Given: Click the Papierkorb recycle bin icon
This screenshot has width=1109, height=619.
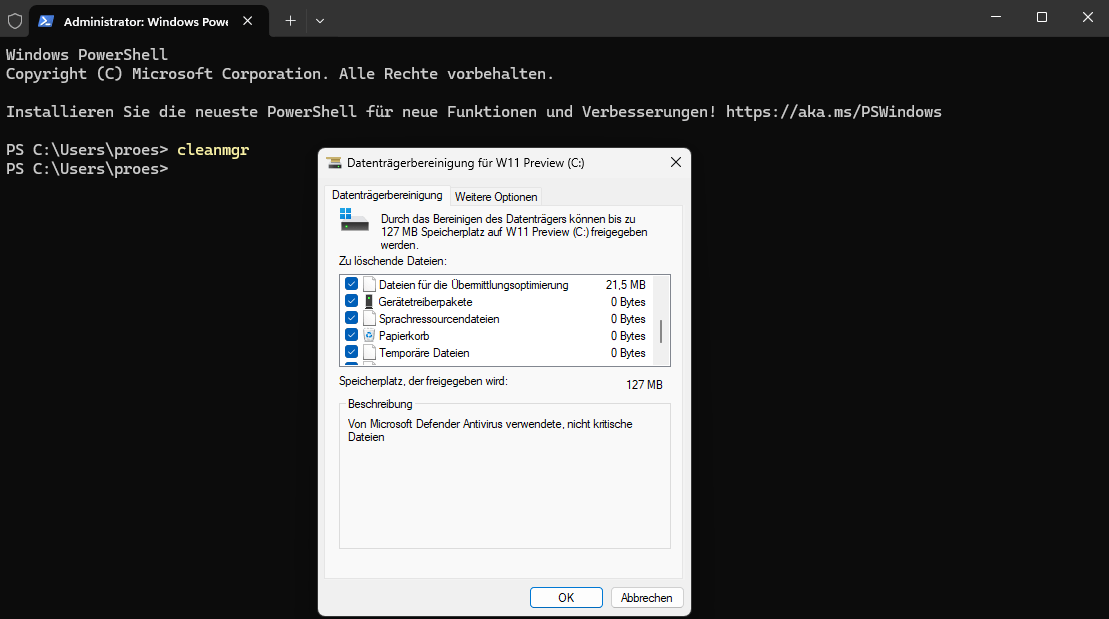Looking at the screenshot, I should 369,335.
